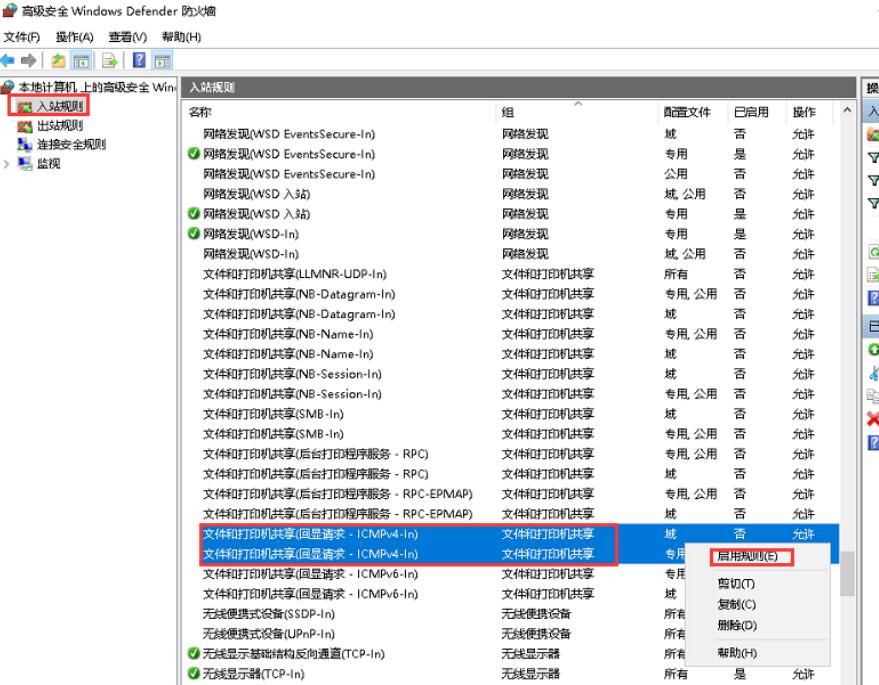Viewport: 879px width, 685px height.
Task: Select 入站规则 in the left tree
Action: click(x=60, y=107)
